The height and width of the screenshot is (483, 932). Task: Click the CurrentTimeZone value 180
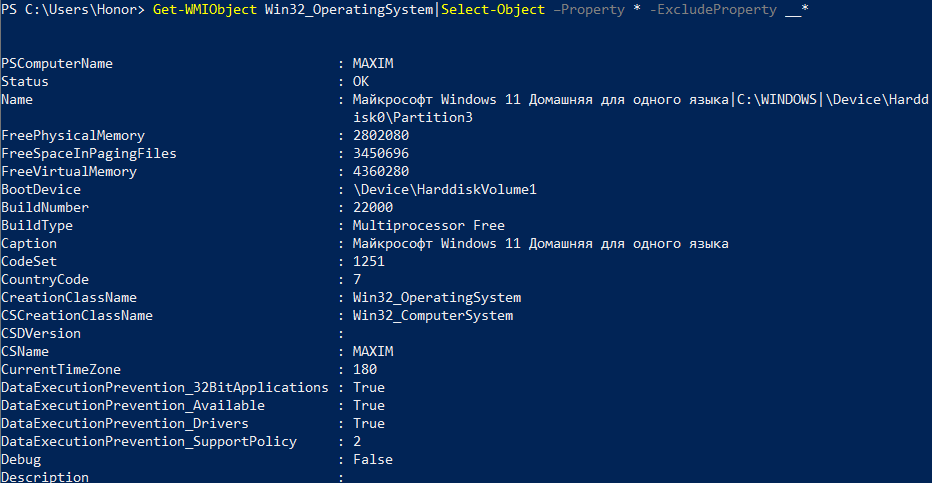[x=365, y=370]
